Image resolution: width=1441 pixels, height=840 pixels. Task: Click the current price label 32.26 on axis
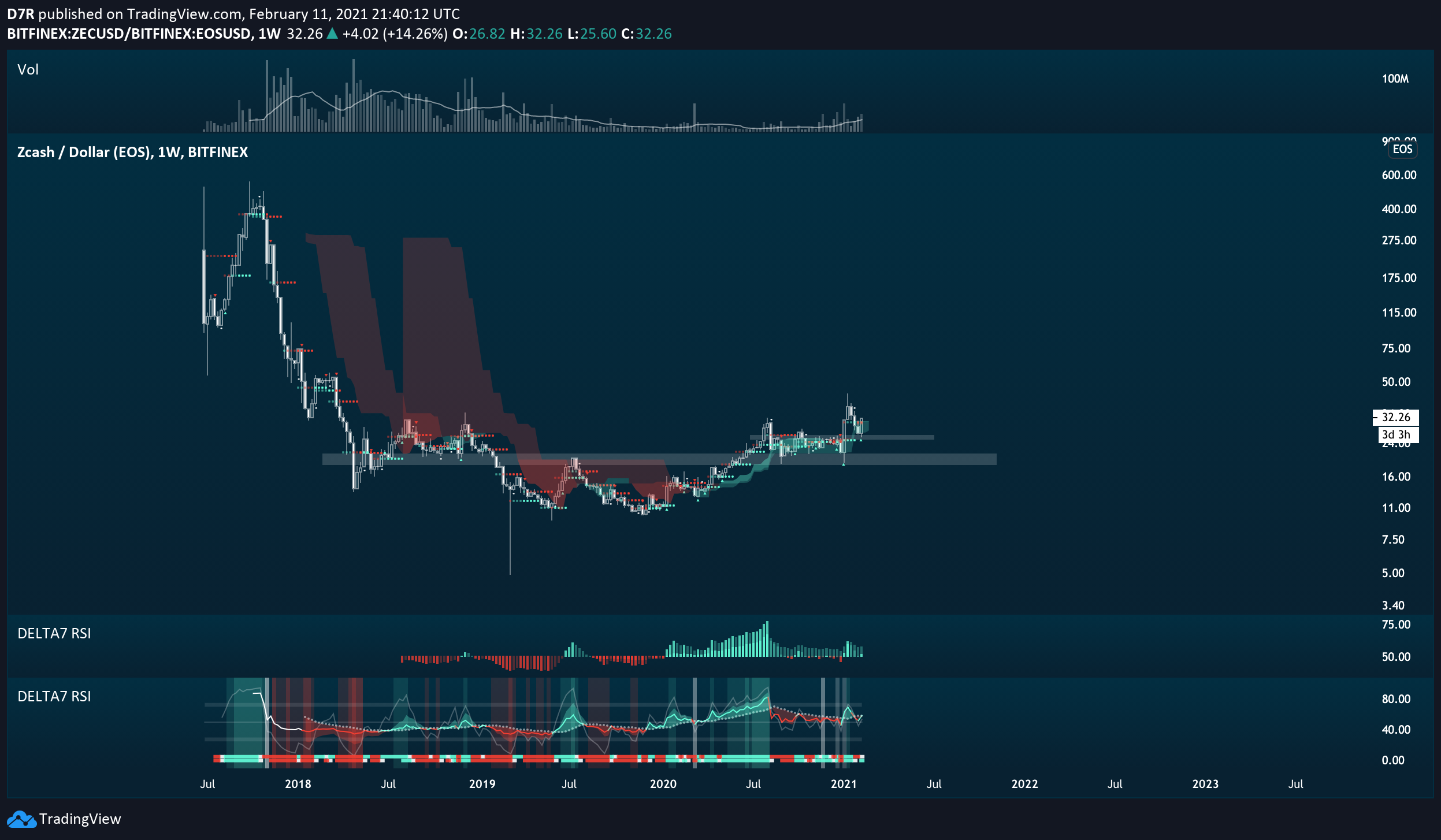(1396, 417)
